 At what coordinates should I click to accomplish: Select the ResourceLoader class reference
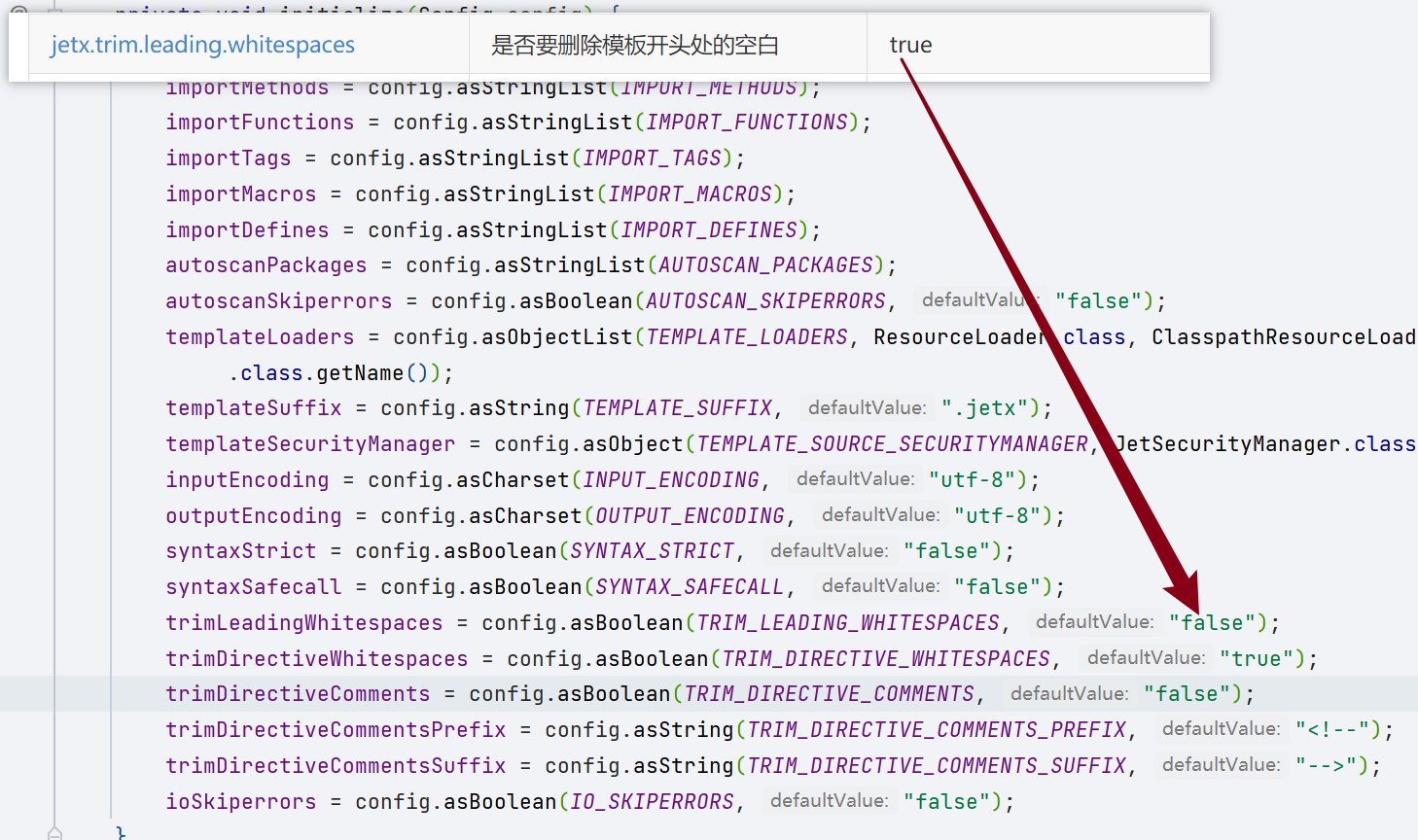958,335
